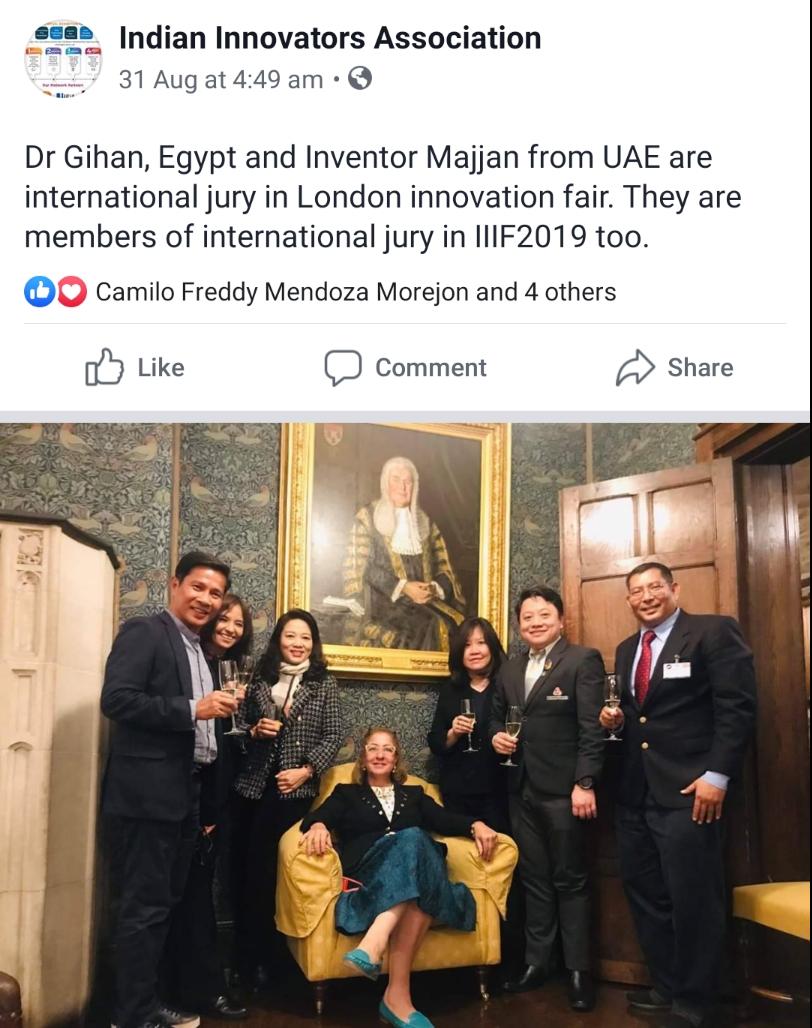Screen dimensions: 812x1028
Task: Tap the Share text label
Action: tap(700, 368)
